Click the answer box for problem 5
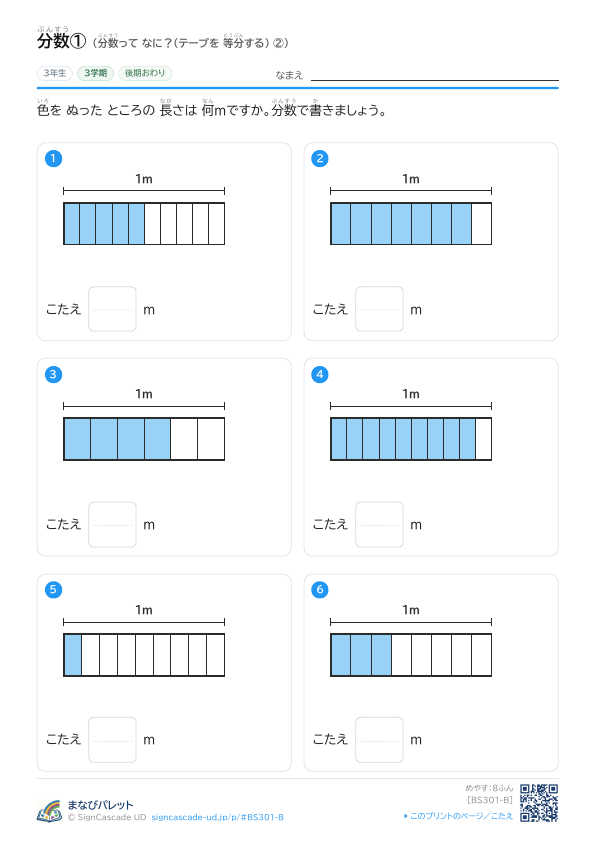 coord(112,740)
